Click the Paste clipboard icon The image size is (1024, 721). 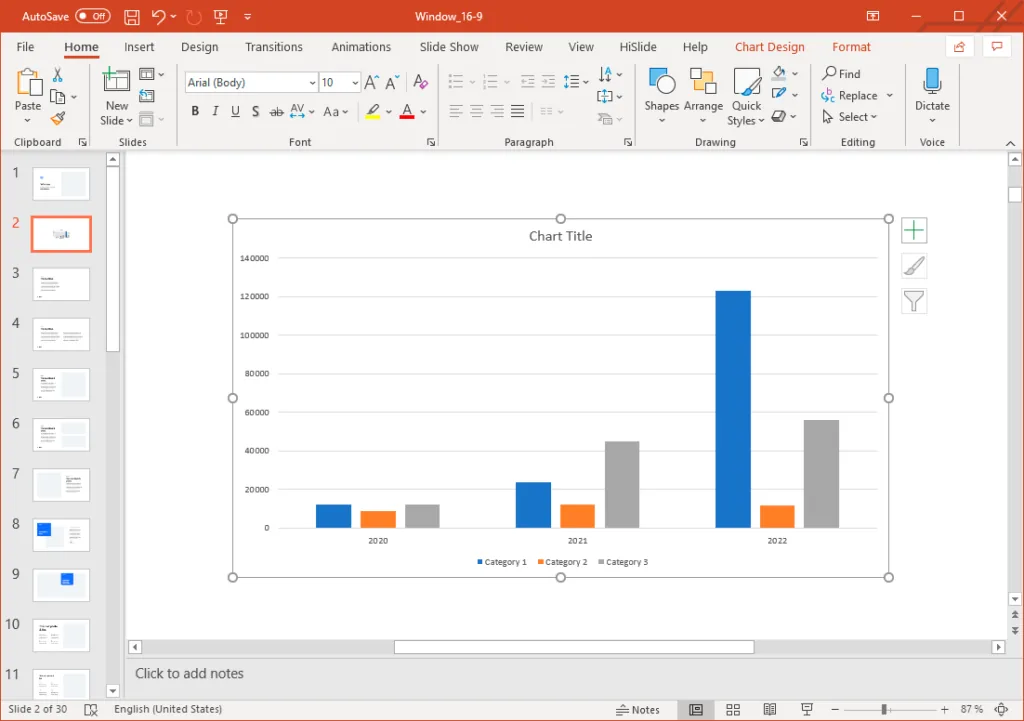coord(28,82)
